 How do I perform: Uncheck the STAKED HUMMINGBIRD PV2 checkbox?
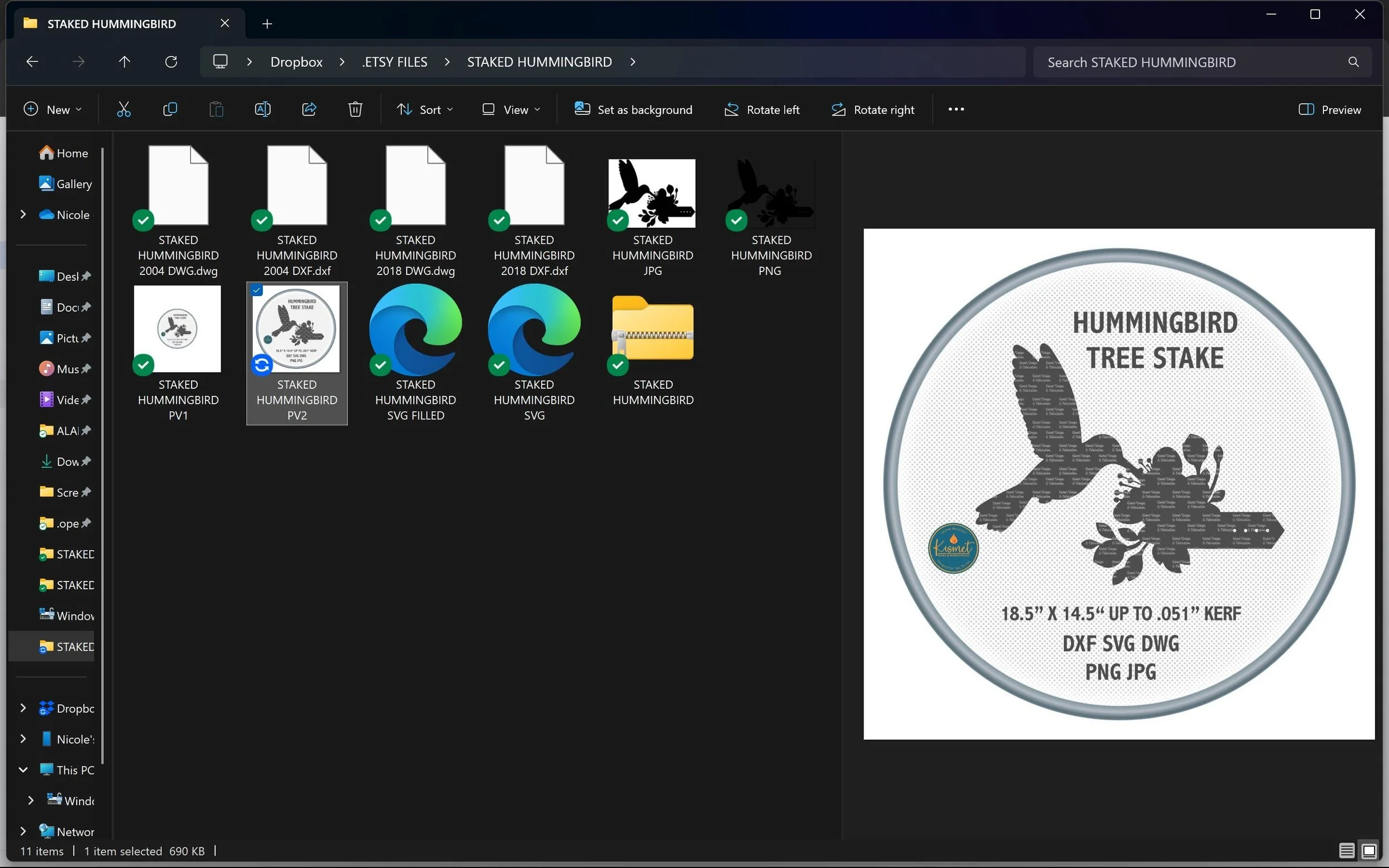pos(257,290)
